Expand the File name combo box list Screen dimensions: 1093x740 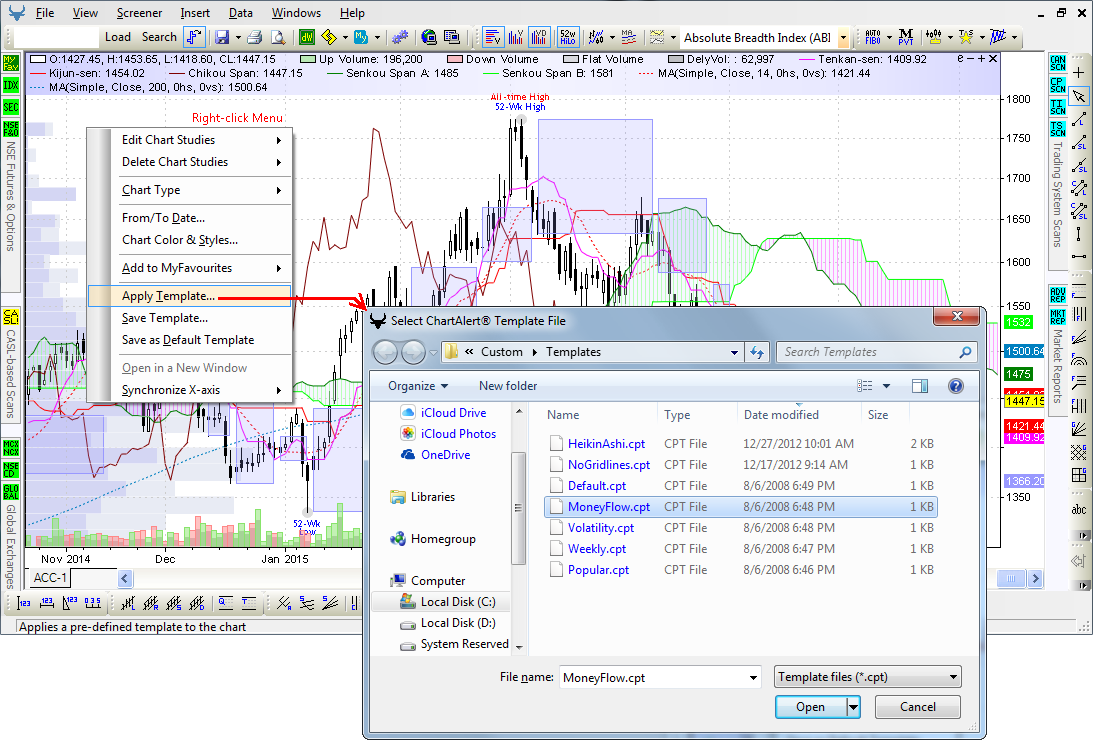753,677
